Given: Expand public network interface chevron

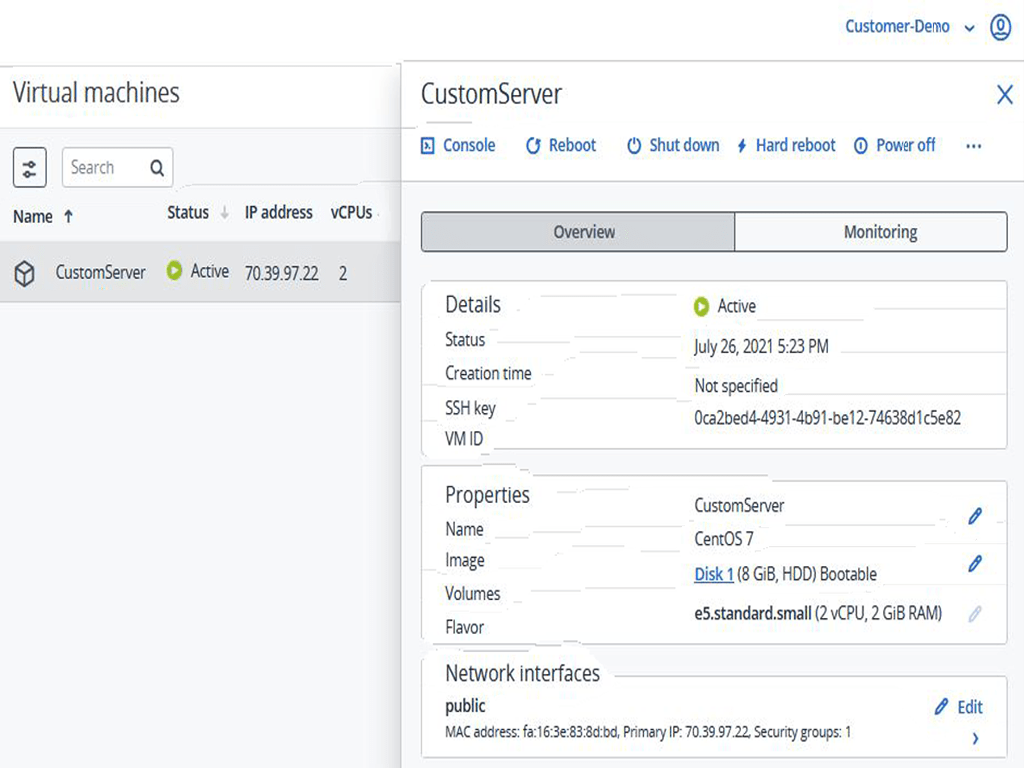Looking at the screenshot, I should [x=975, y=739].
